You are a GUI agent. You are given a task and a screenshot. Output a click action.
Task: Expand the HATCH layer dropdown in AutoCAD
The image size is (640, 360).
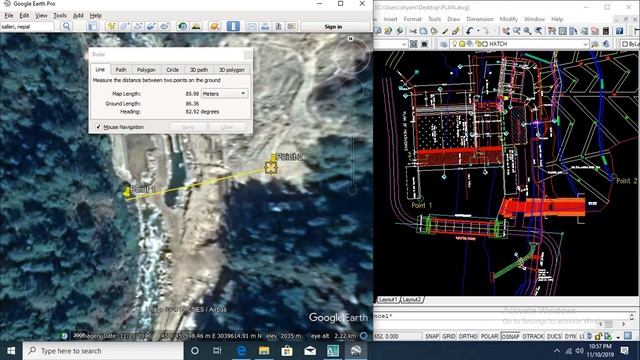pyautogui.click(x=586, y=44)
